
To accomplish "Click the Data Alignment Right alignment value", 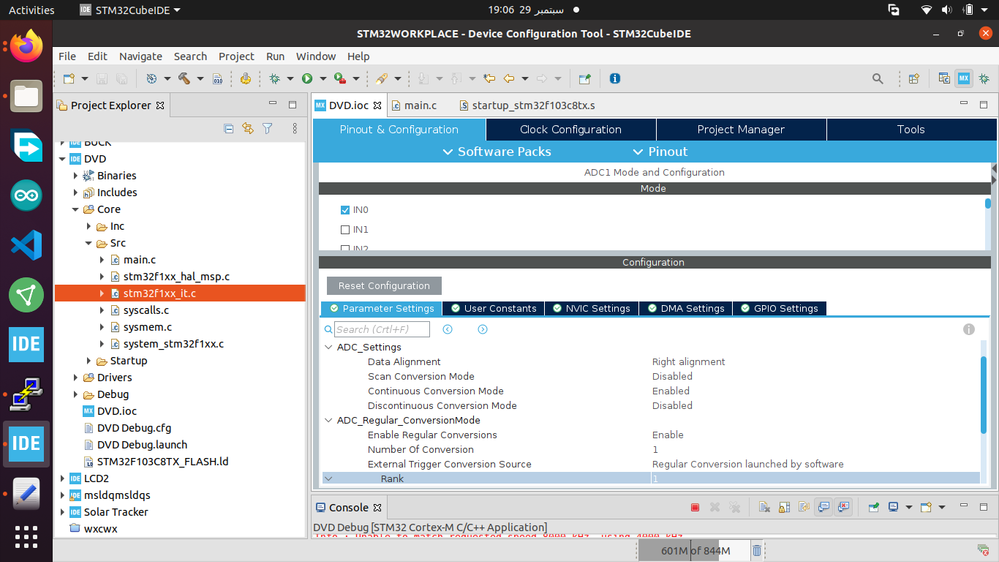I will [688, 362].
